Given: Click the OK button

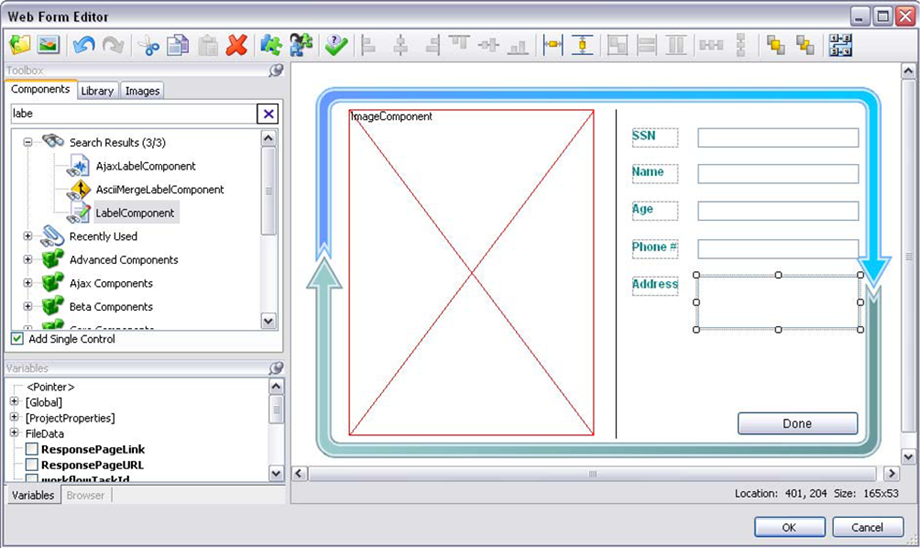Looking at the screenshot, I should click(790, 527).
